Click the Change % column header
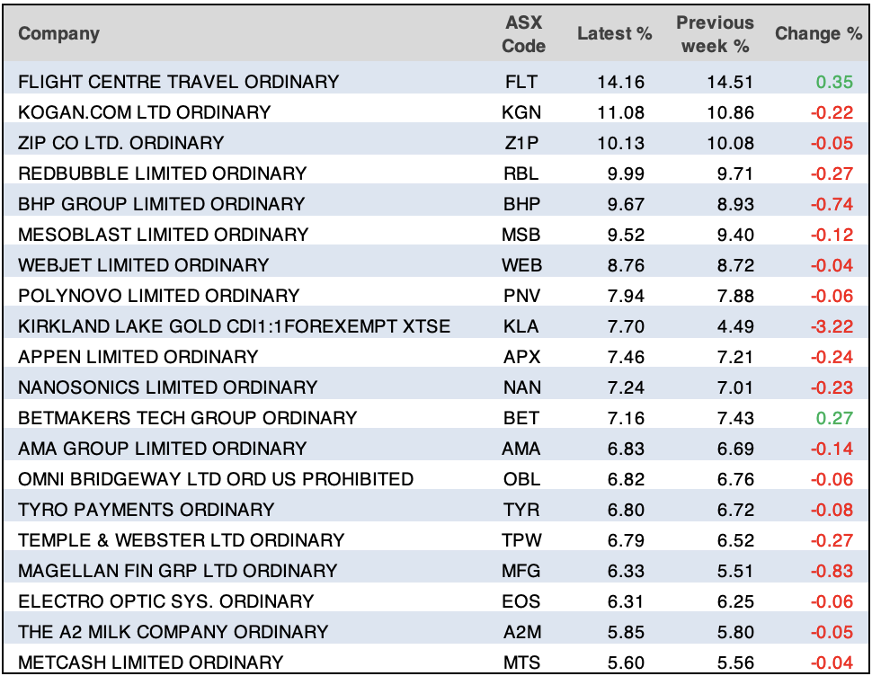Viewport: 872px width, 678px height. (x=817, y=33)
